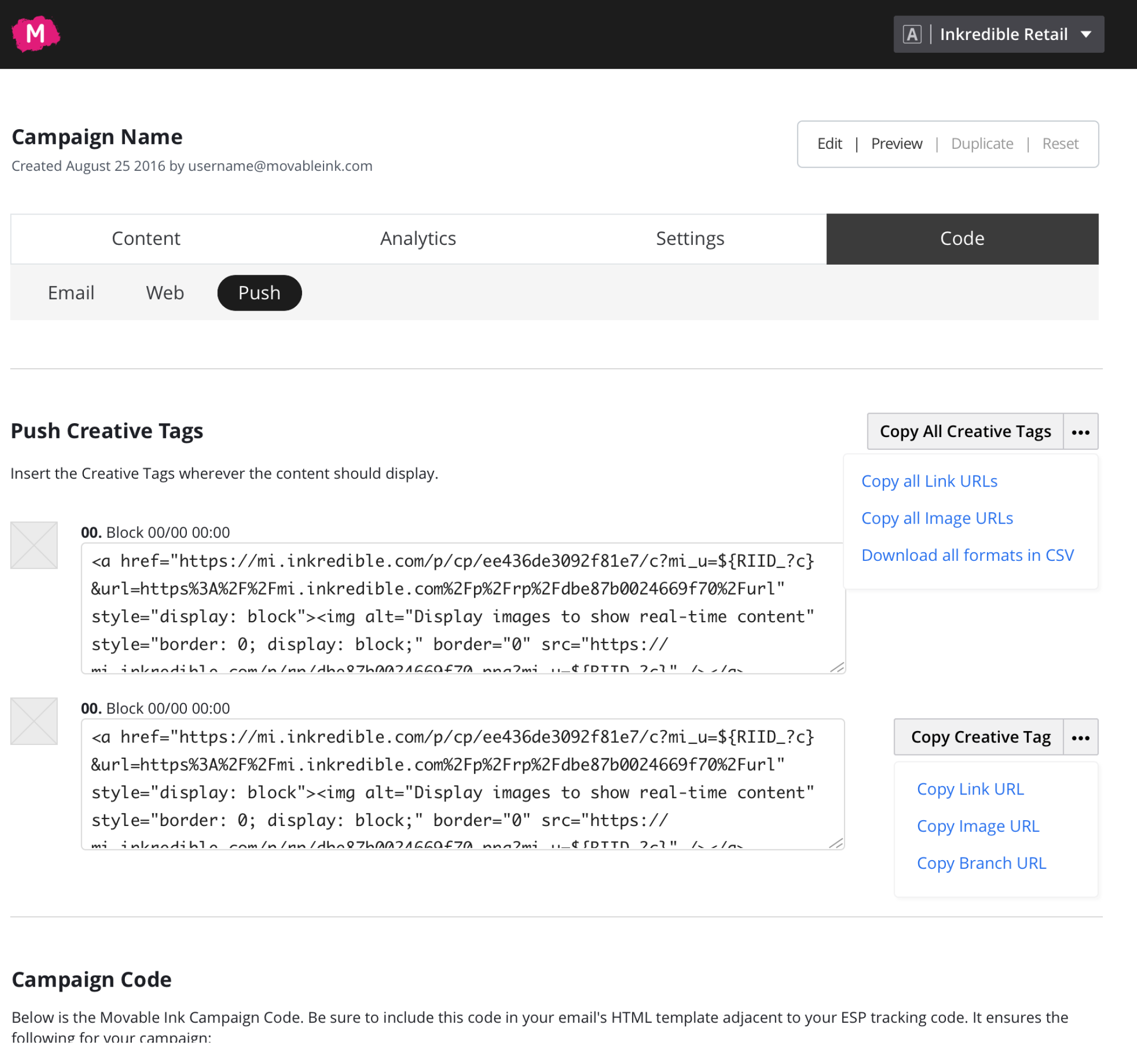This screenshot has width=1137, height=1064.
Task: Switch to the Web channel
Action: click(x=165, y=293)
